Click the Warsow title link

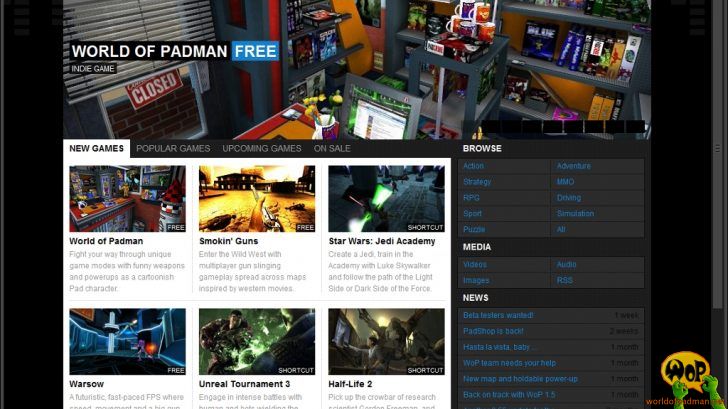[86, 384]
